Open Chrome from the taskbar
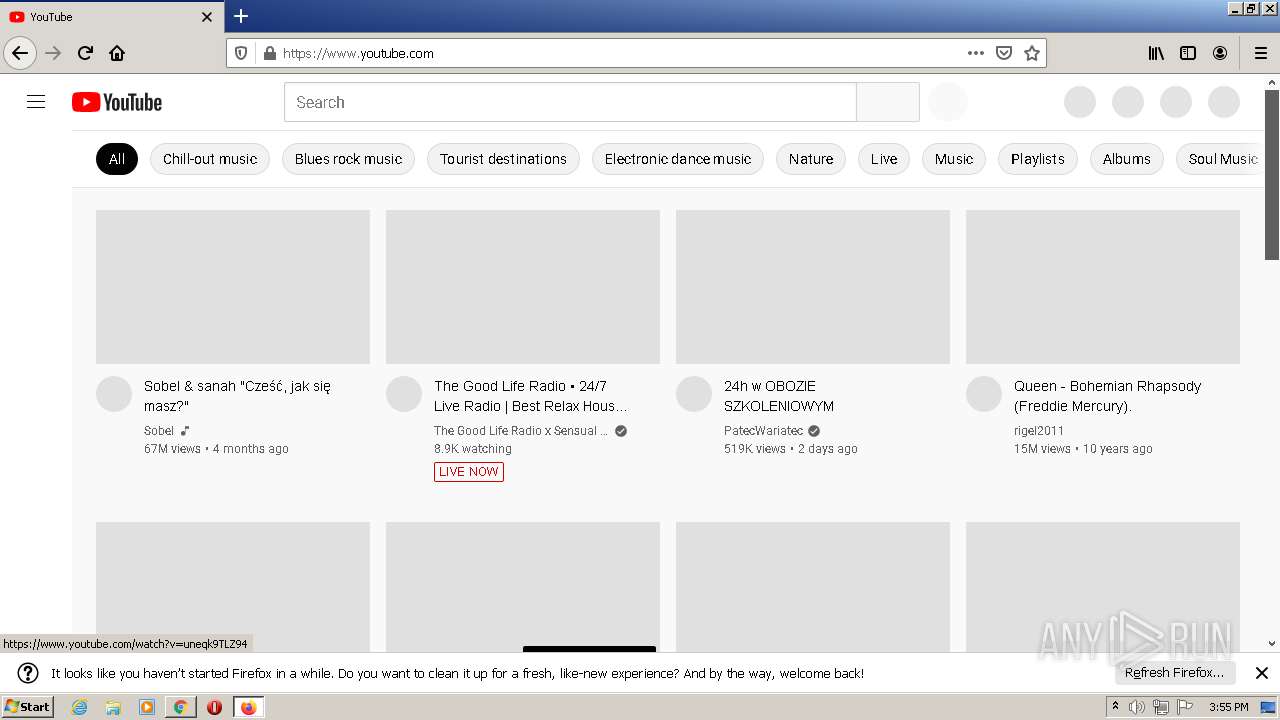Image resolution: width=1280 pixels, height=720 pixels. click(180, 707)
